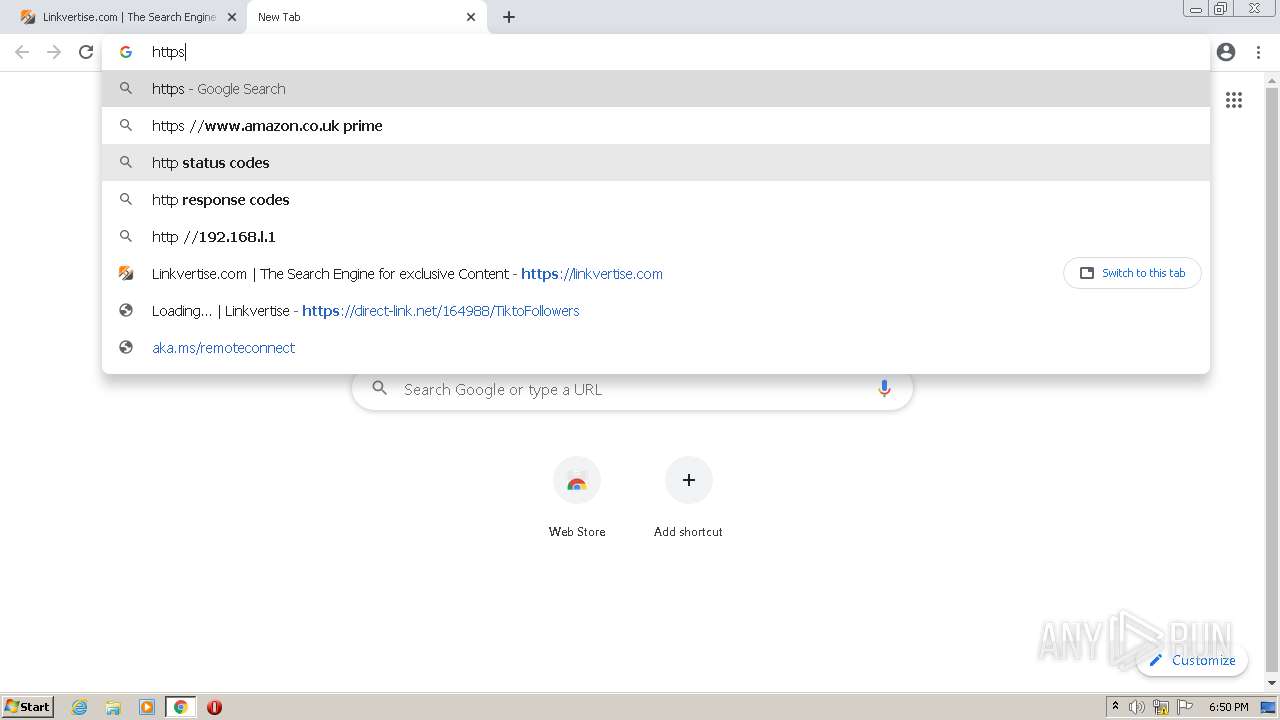Choose the 'https - Google Search' suggestion
The image size is (1280, 720).
656,89
